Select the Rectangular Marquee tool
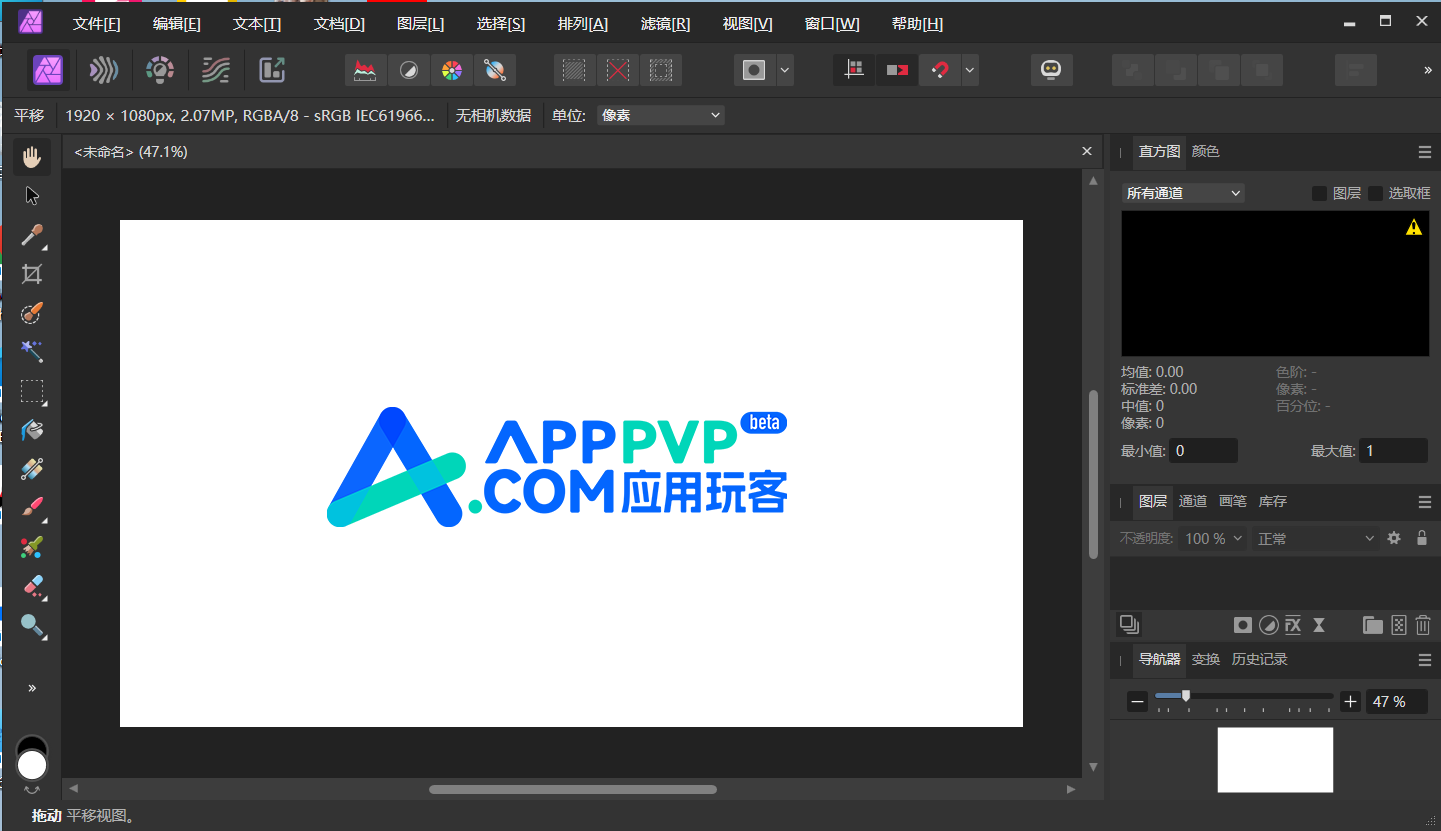 [32, 390]
